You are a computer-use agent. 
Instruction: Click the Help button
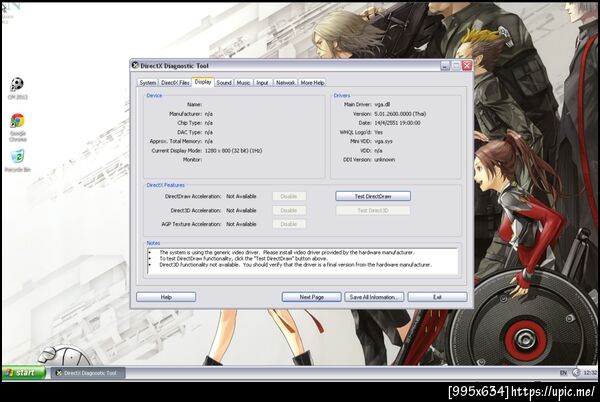[166, 297]
